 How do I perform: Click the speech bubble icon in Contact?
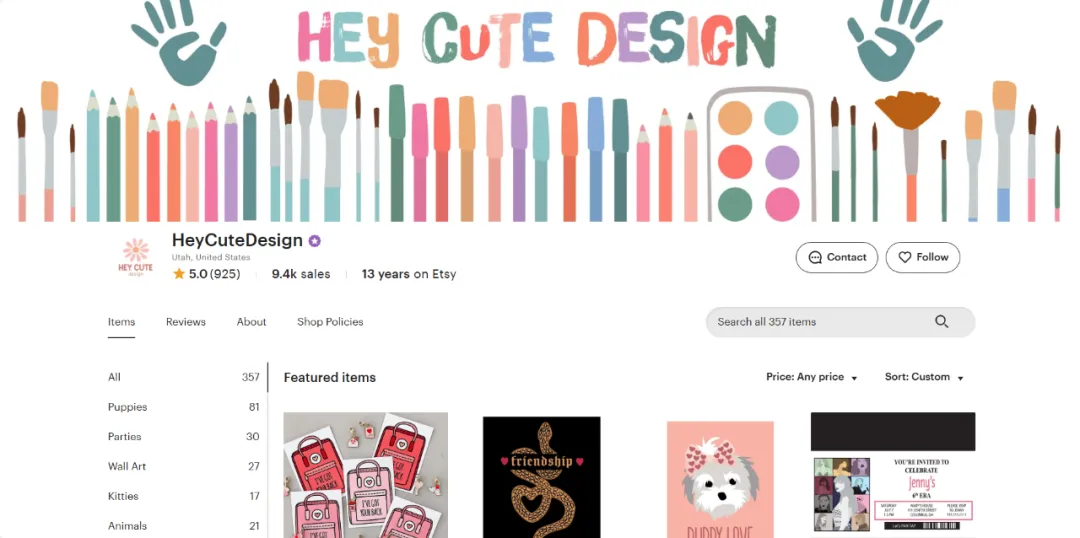(x=815, y=257)
